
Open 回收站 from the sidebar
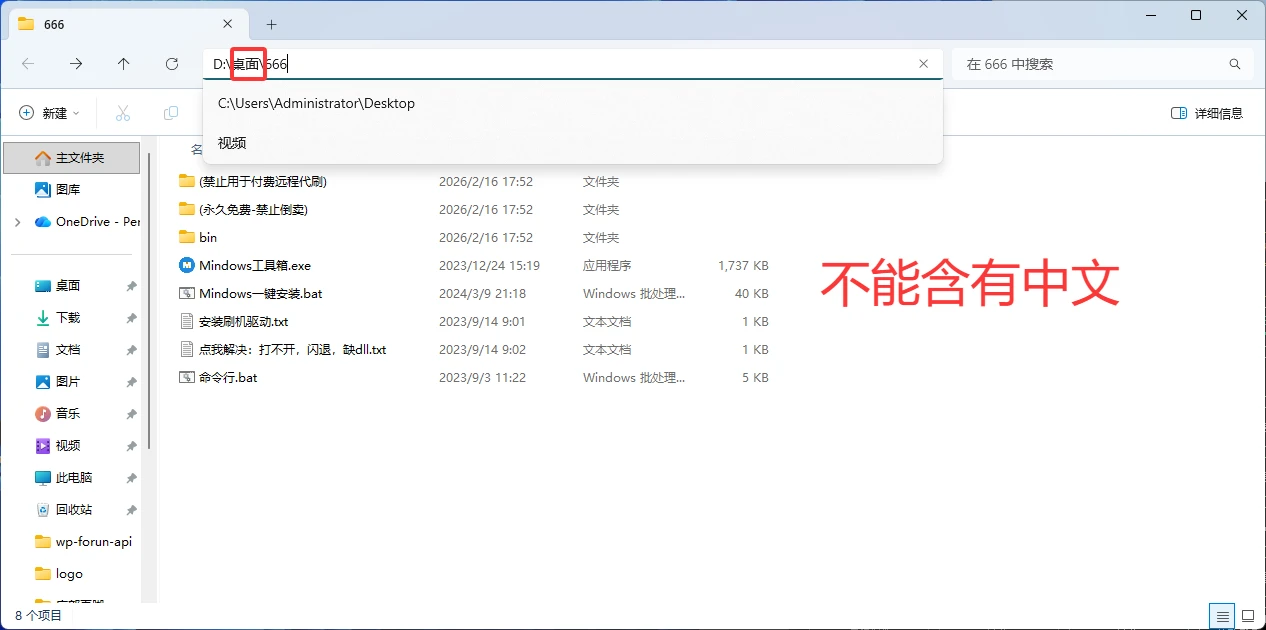point(73,510)
